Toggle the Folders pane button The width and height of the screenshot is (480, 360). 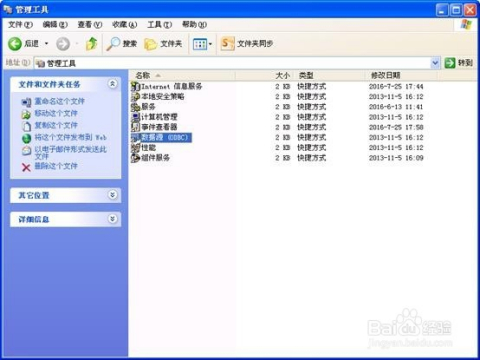(x=163, y=44)
